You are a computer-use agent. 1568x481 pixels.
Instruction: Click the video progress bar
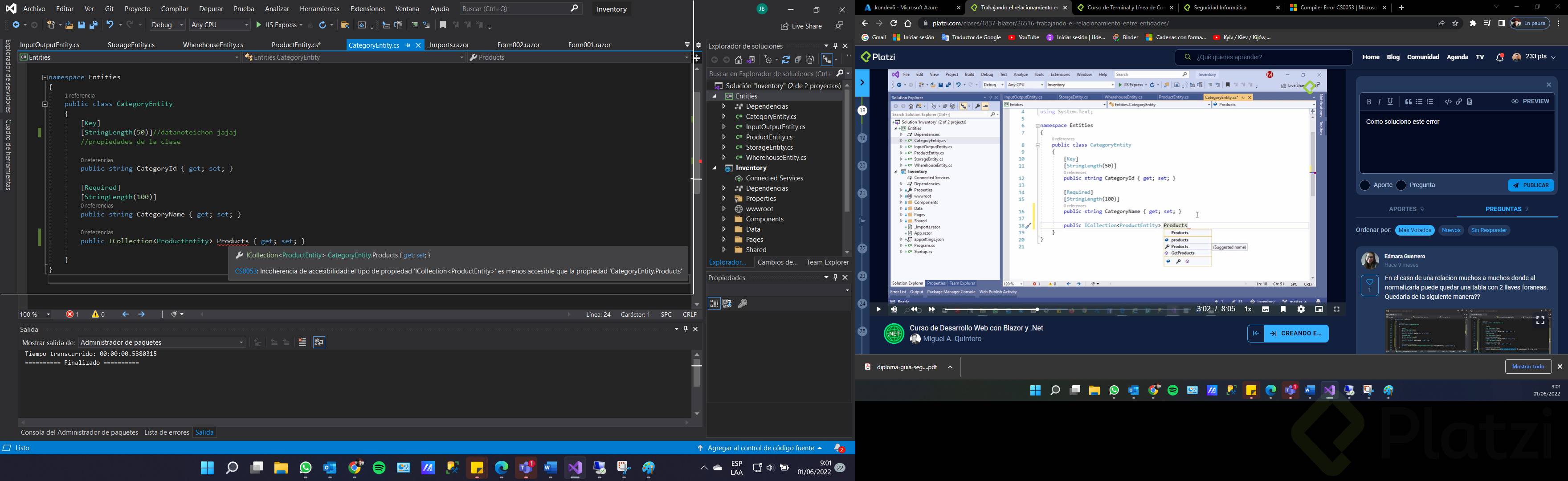(1065, 310)
